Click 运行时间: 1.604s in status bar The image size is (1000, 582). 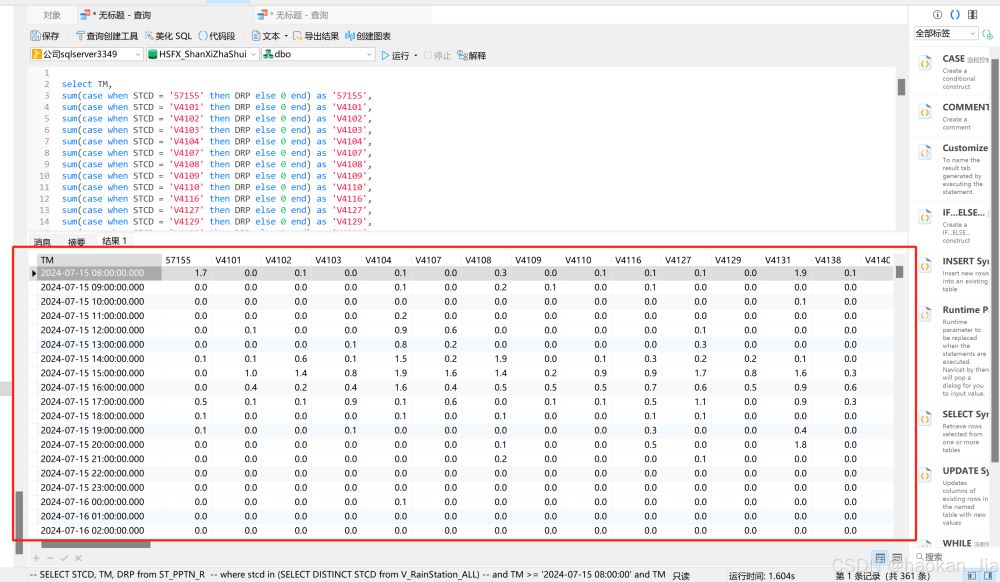coord(761,576)
